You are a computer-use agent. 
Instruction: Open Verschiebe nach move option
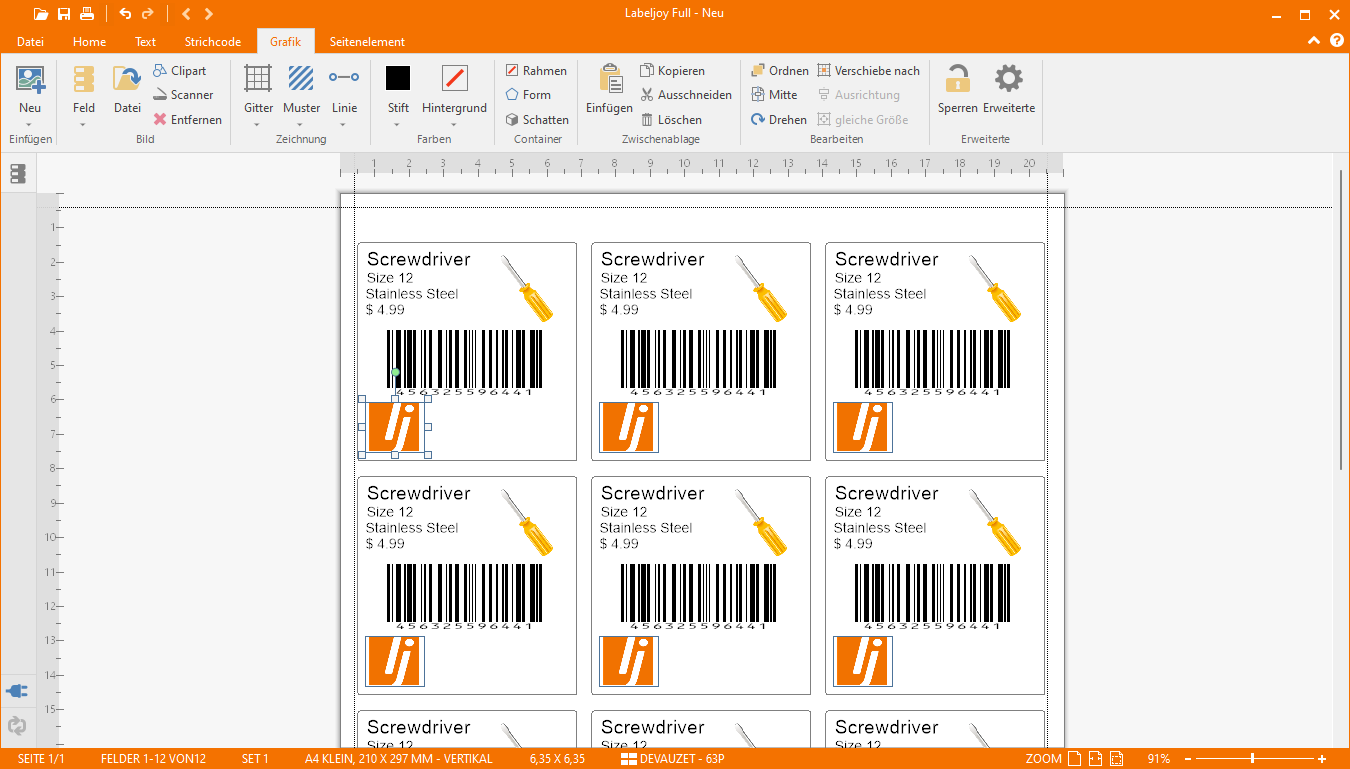(868, 71)
